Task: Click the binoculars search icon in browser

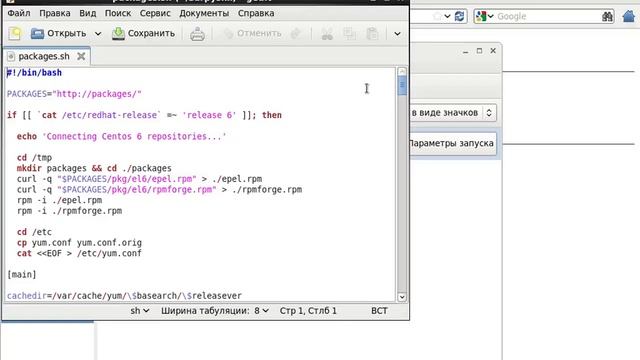Action: pyautogui.click(x=607, y=16)
